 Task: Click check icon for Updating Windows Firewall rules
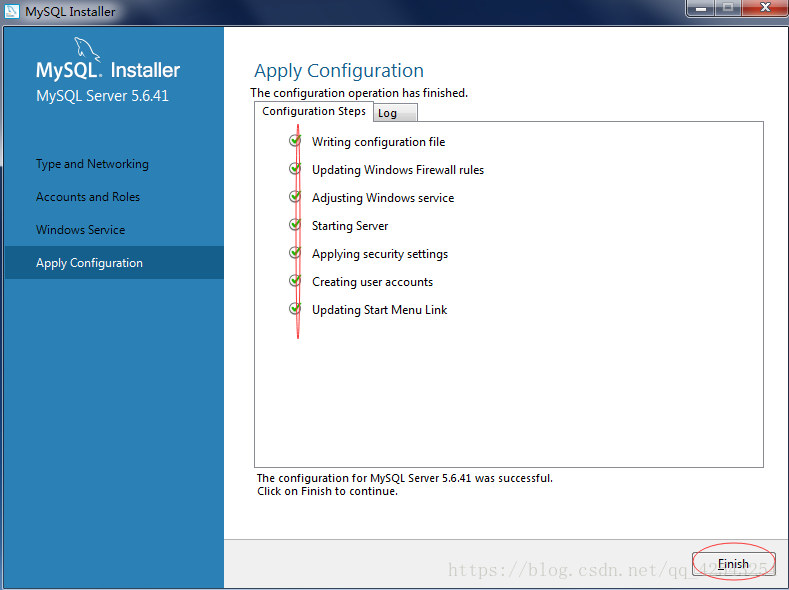click(295, 168)
